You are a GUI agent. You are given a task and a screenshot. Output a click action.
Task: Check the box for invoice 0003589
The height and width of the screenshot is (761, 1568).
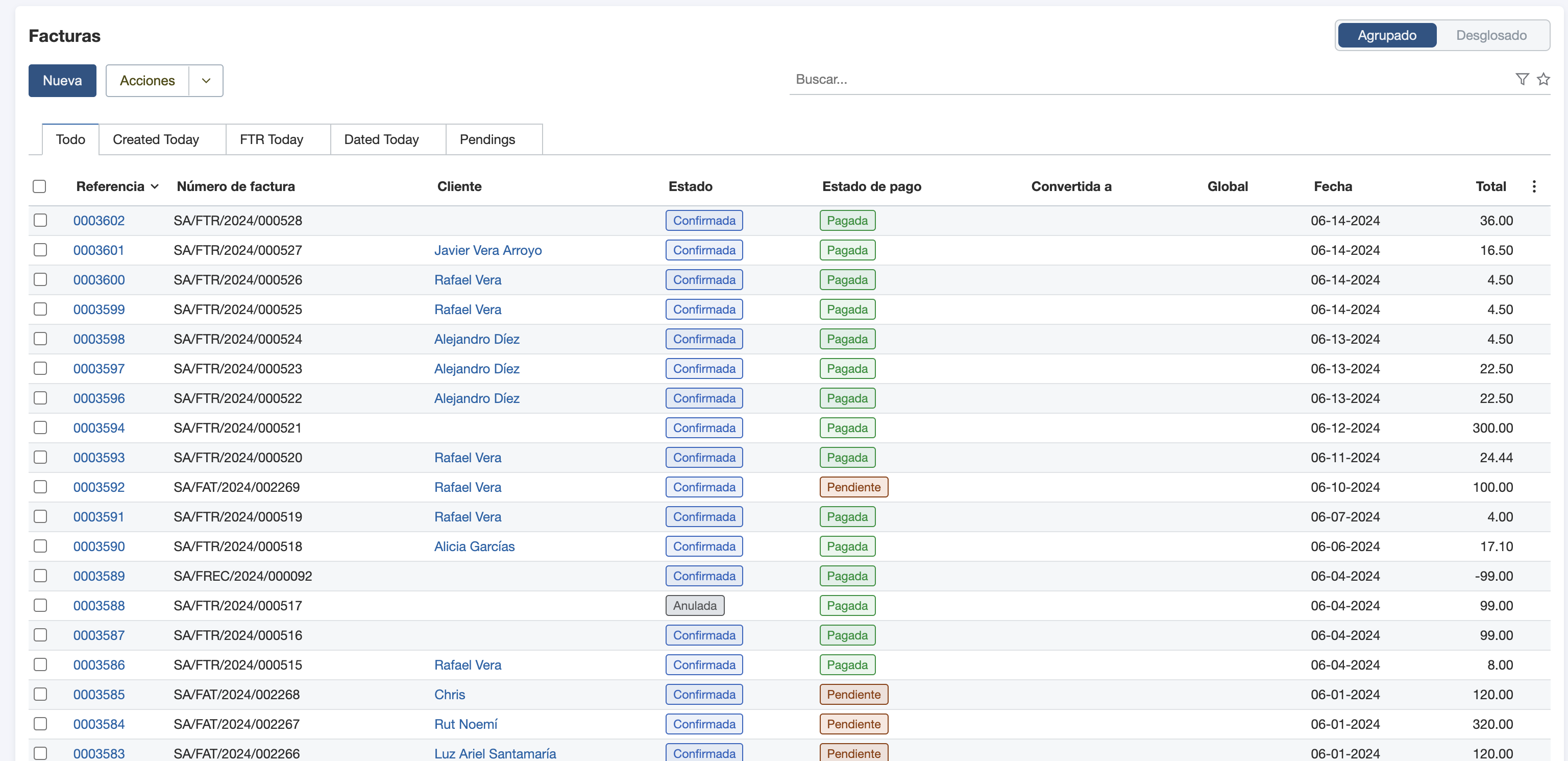click(x=40, y=576)
